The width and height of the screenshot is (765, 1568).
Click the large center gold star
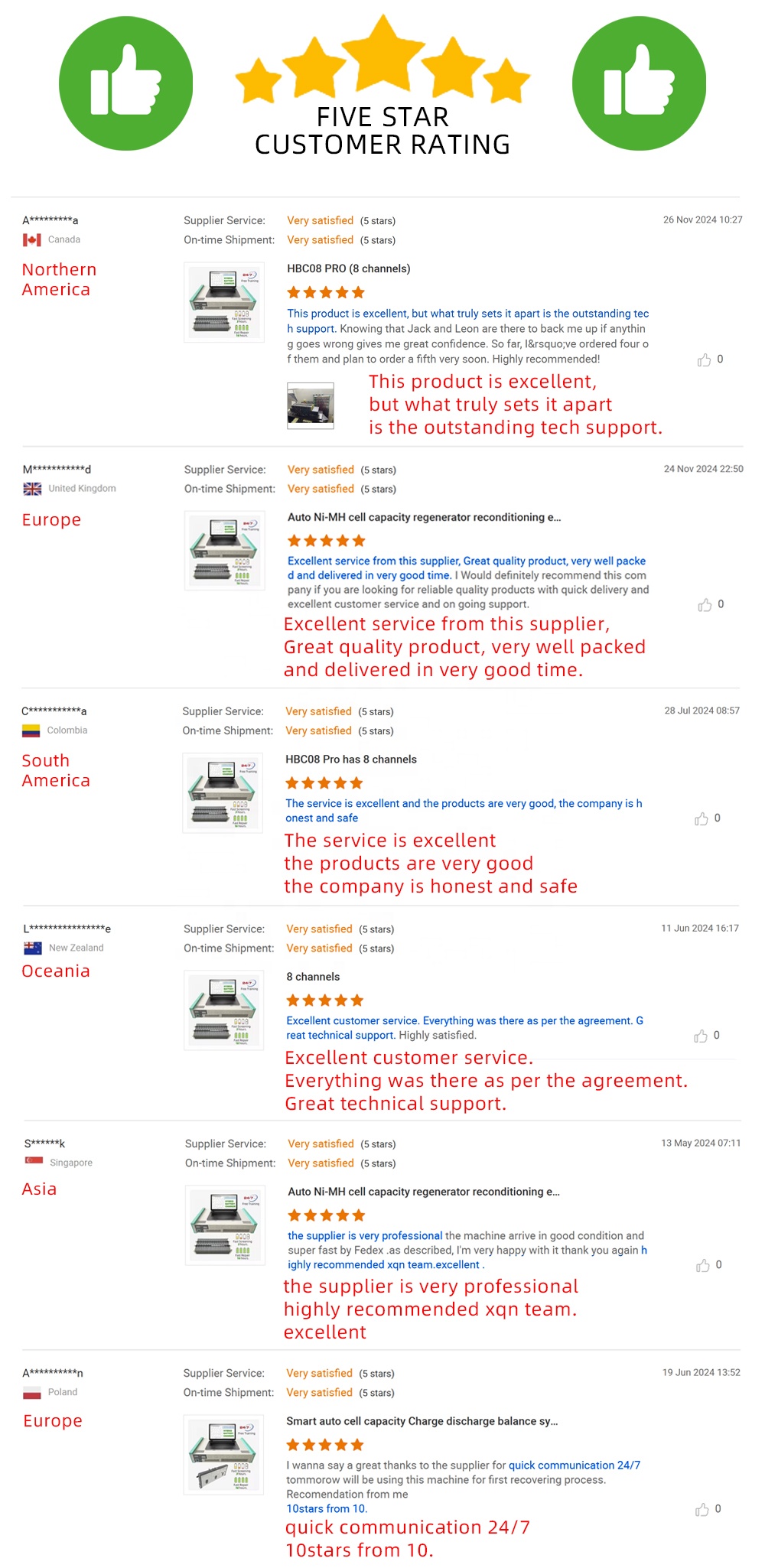(x=382, y=54)
